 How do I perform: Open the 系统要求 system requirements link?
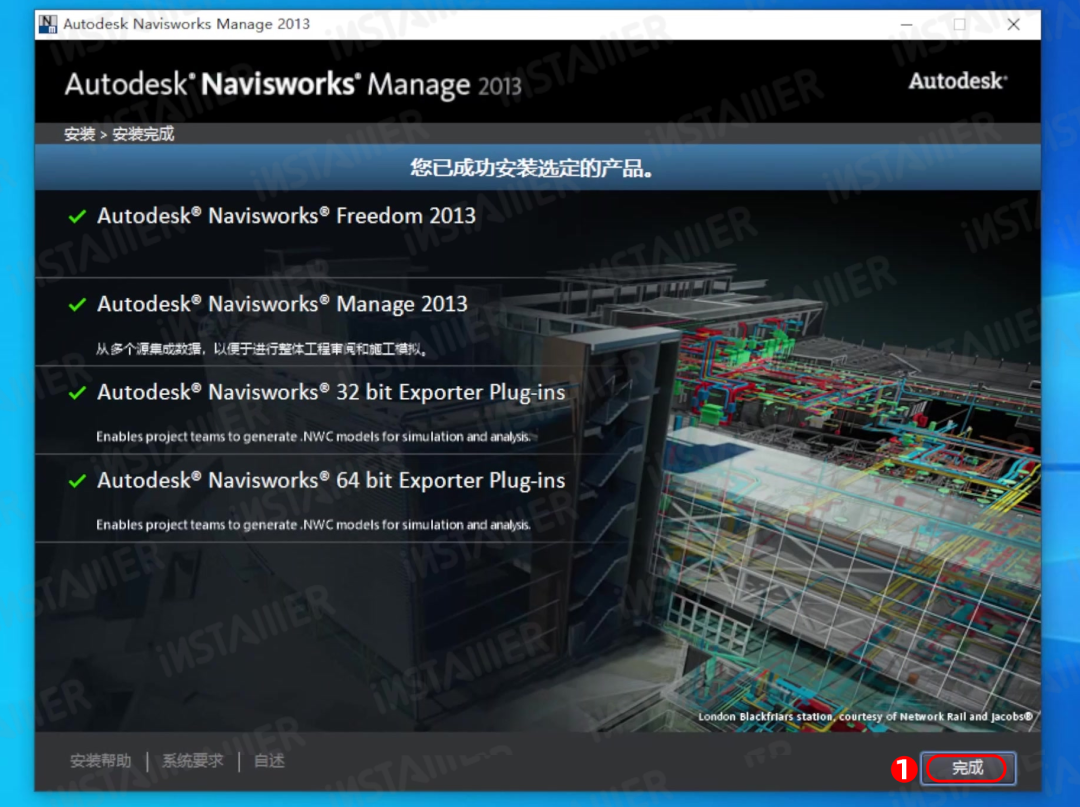coord(193,761)
